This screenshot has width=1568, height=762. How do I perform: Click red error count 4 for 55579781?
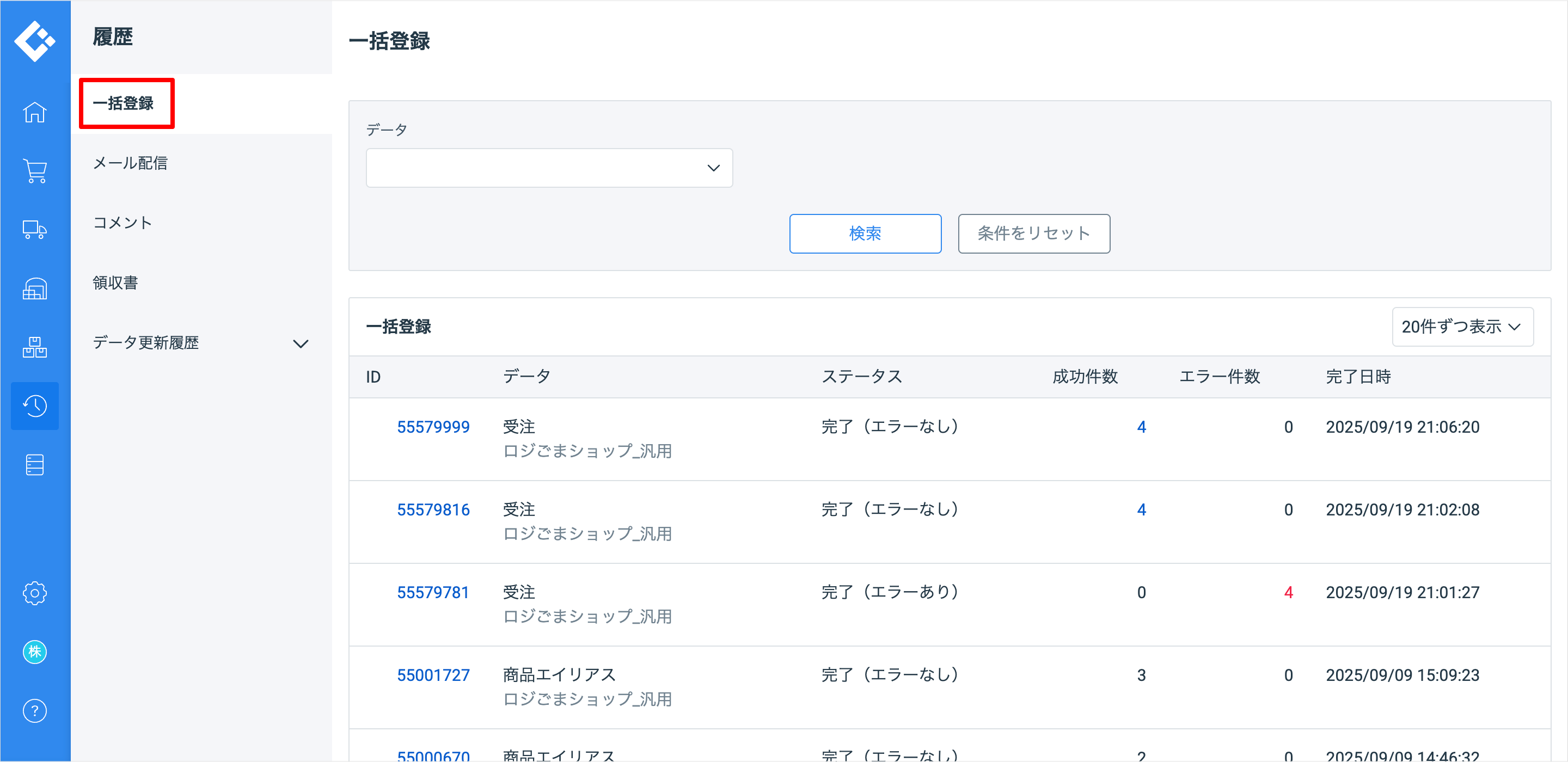[1288, 593]
